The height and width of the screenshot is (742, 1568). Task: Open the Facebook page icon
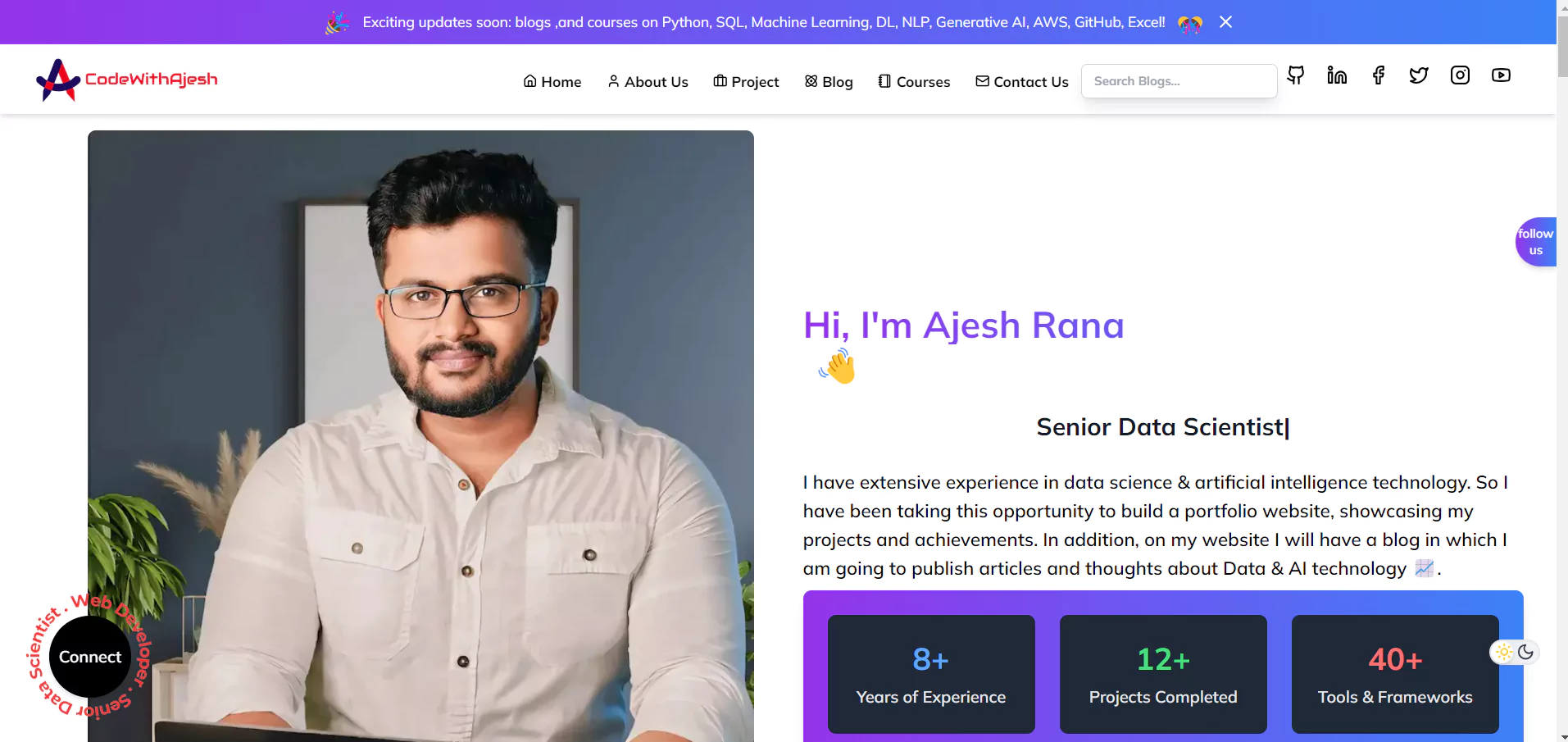click(x=1378, y=75)
